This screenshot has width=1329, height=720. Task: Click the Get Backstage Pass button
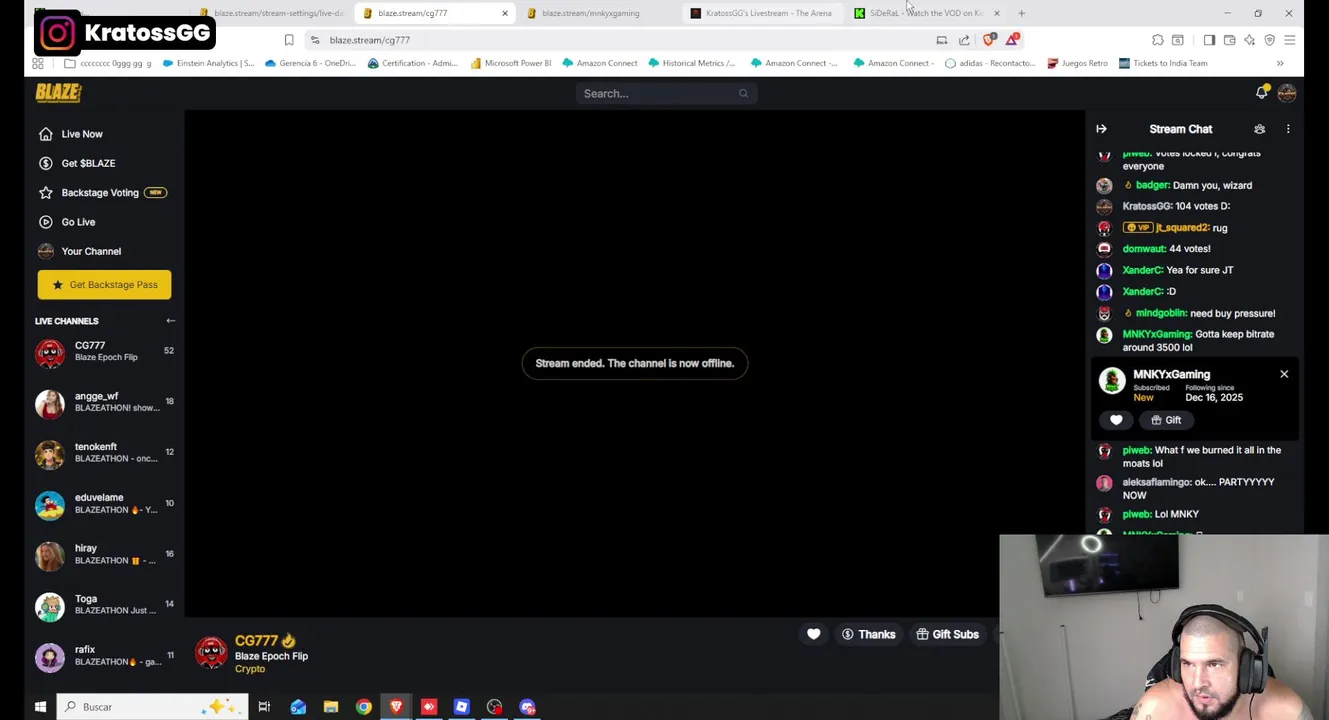pos(104,285)
